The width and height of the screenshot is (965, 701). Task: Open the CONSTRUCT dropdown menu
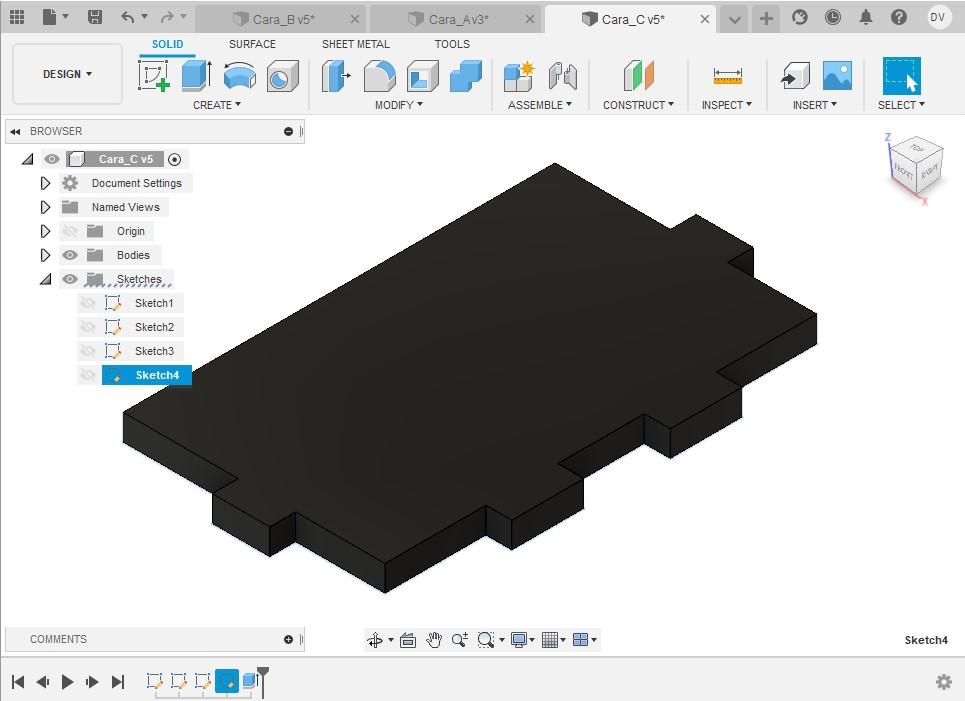638,105
